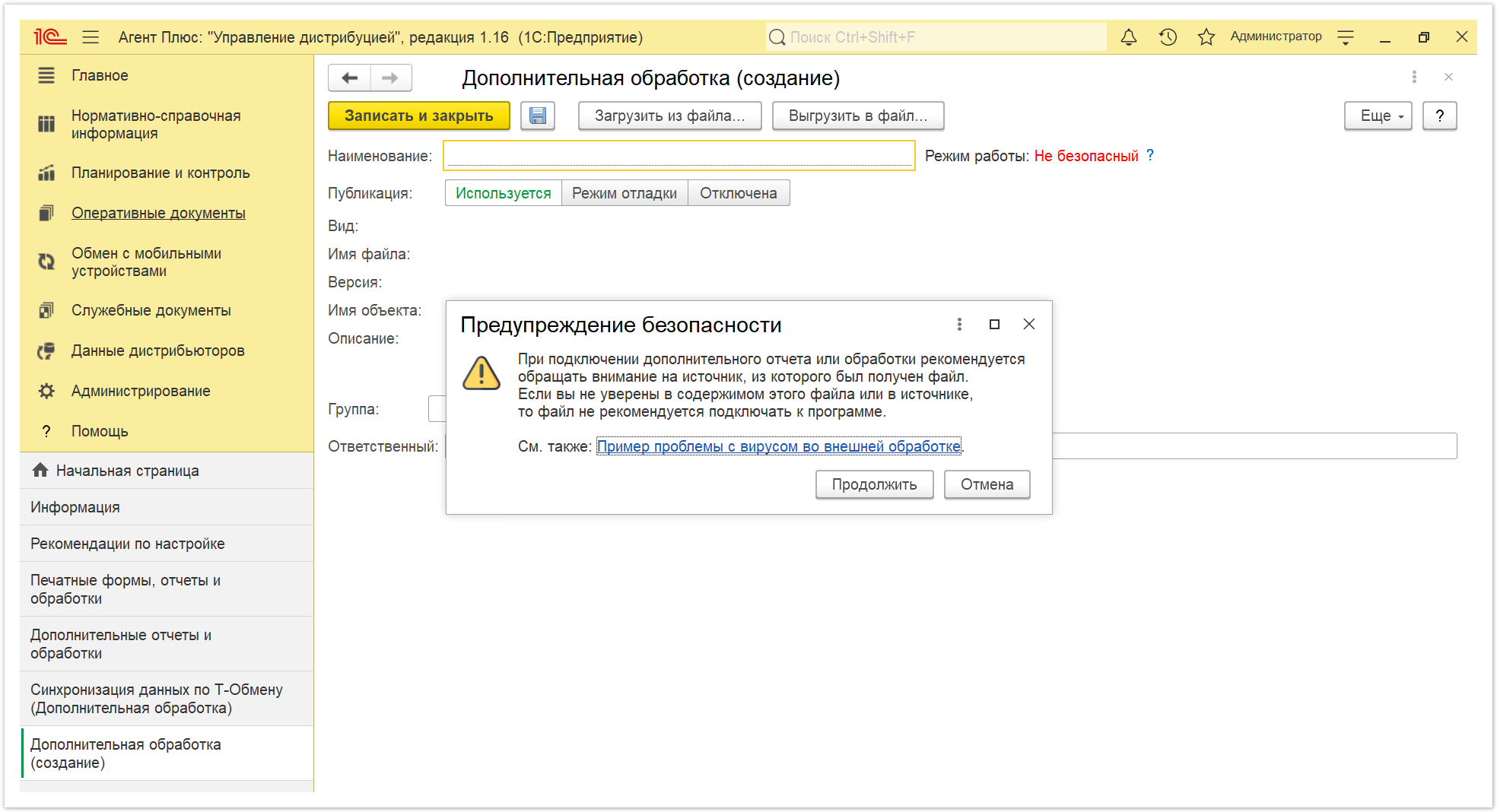The width and height of the screenshot is (1497, 812).
Task: Click the Нормативно-справочная информация icon
Action: 46,124
